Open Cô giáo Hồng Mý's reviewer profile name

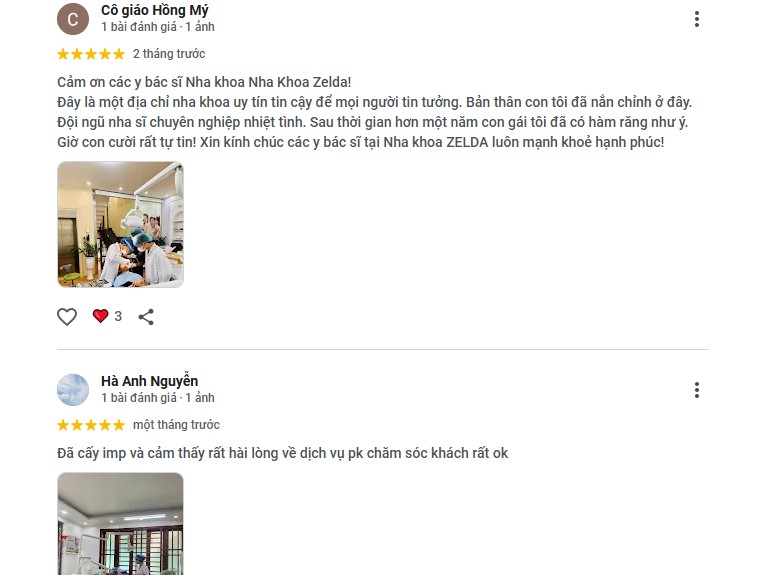[x=155, y=10]
